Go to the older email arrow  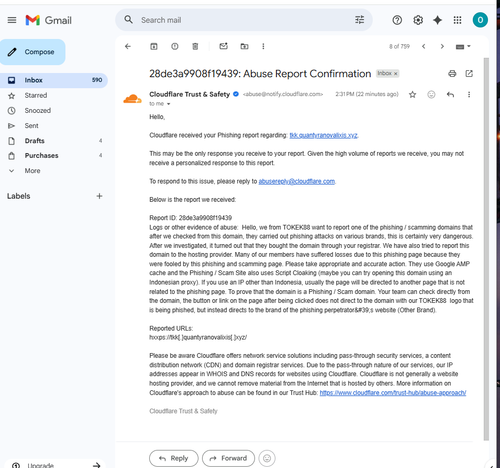pyautogui.click(x=442, y=46)
